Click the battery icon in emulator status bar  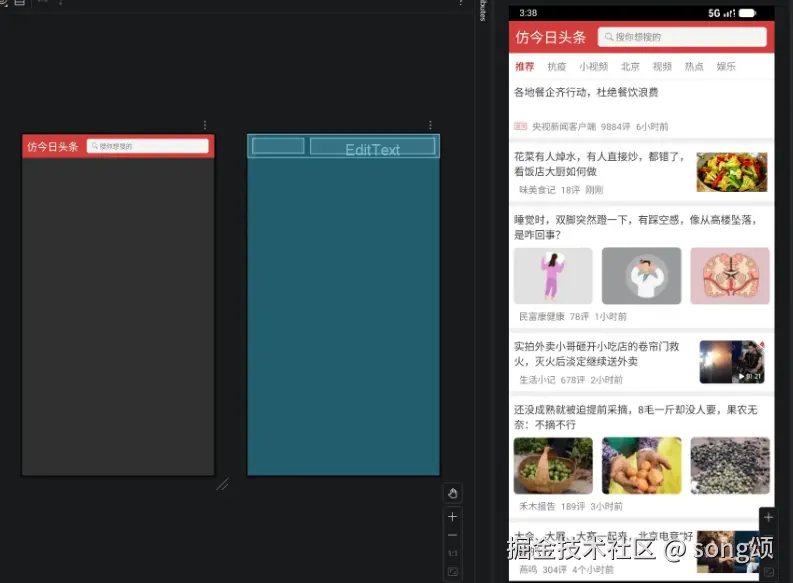747,13
